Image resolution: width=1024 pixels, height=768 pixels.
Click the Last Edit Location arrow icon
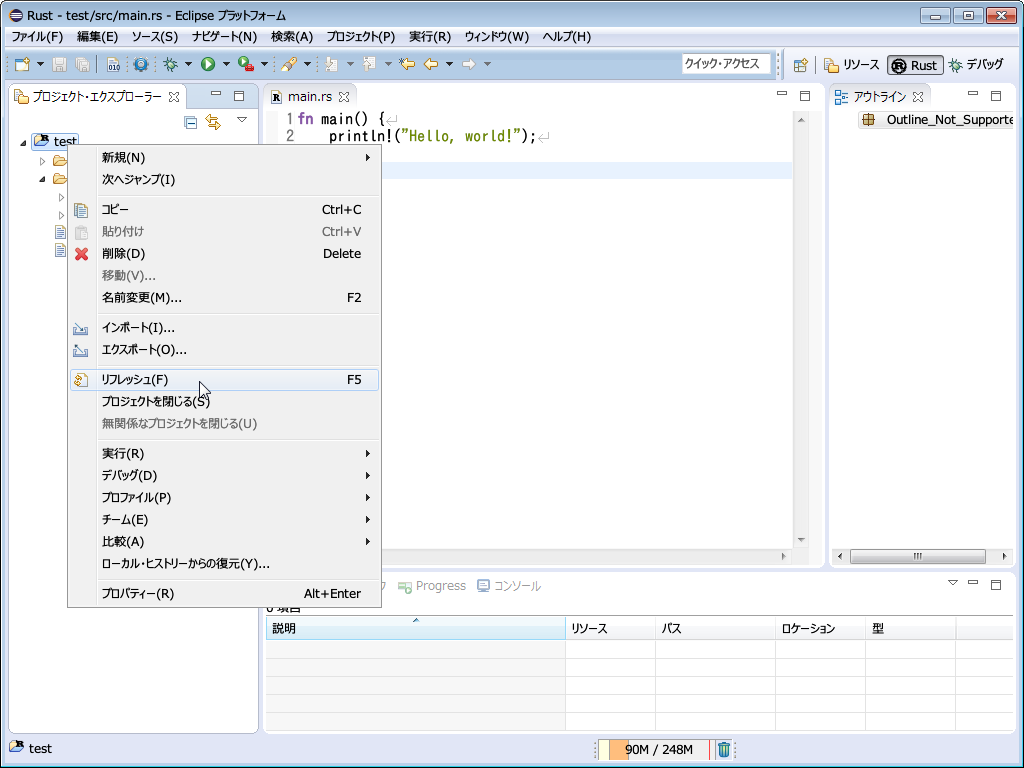[x=407, y=64]
